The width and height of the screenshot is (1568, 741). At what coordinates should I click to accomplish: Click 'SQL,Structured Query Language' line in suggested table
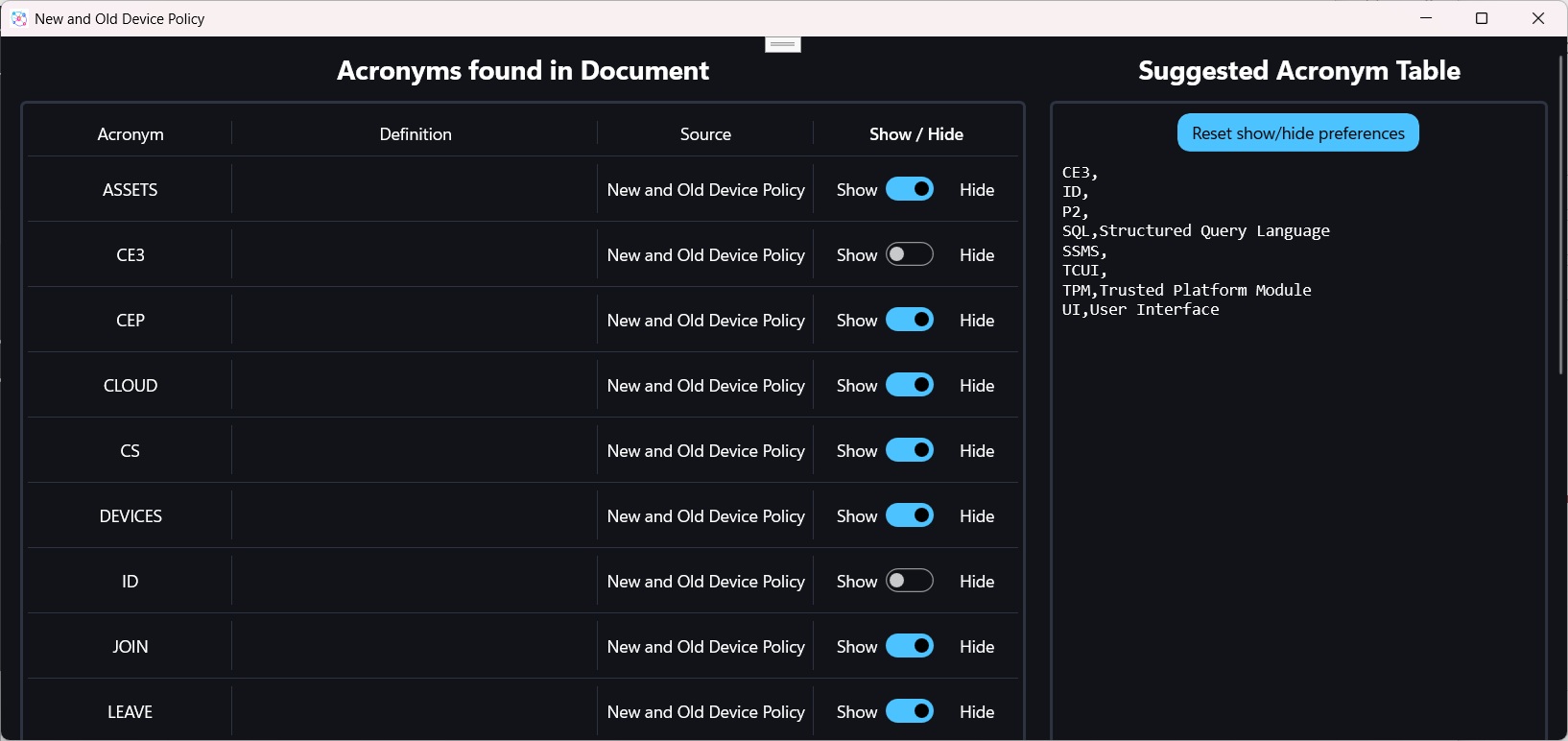(1196, 231)
